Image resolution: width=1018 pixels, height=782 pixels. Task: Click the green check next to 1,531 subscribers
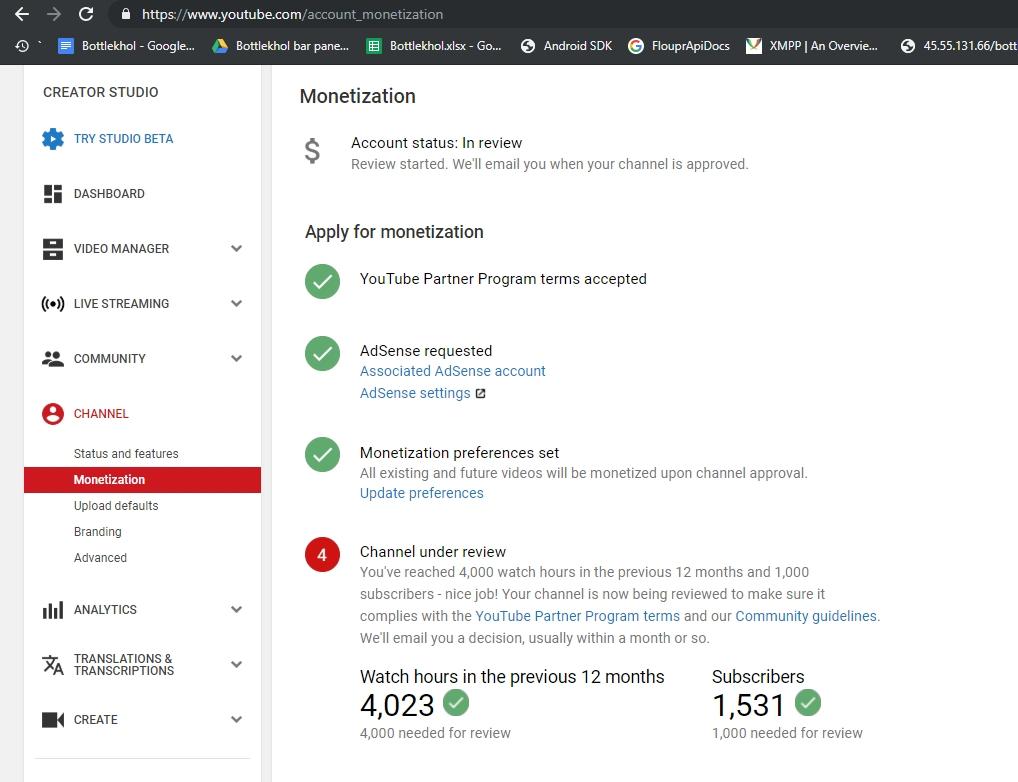pyautogui.click(x=808, y=703)
